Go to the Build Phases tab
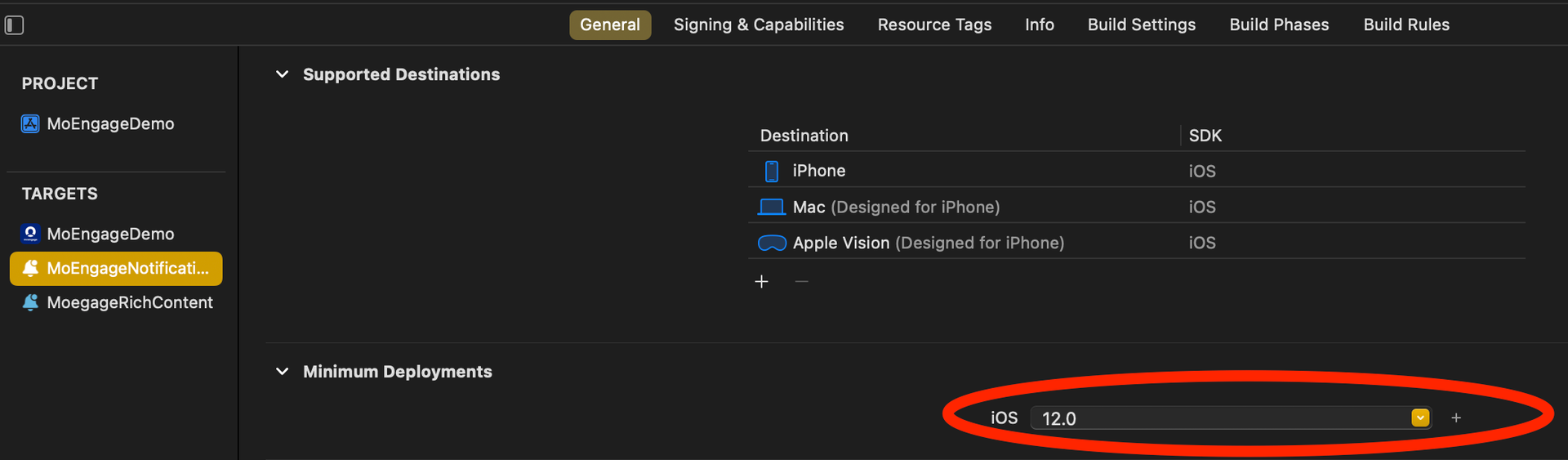 pyautogui.click(x=1279, y=25)
